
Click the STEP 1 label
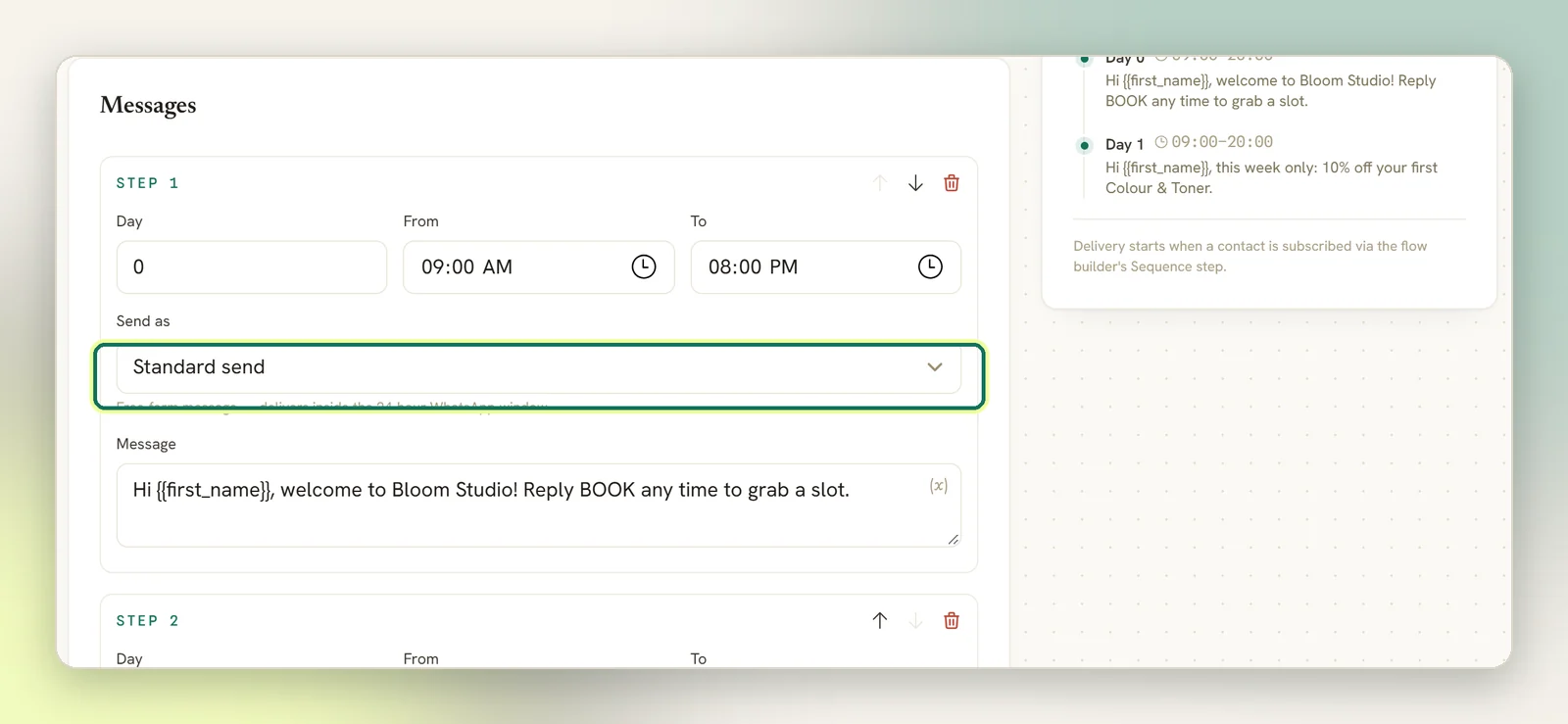tap(147, 183)
